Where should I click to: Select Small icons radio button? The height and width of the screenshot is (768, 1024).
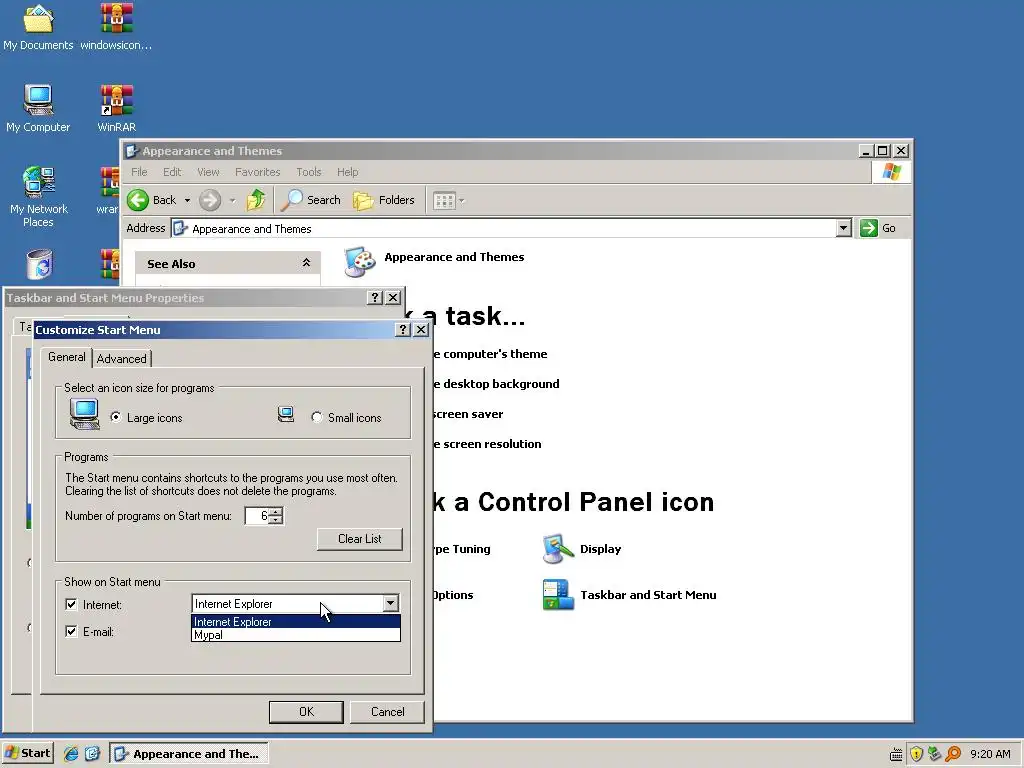tap(317, 417)
